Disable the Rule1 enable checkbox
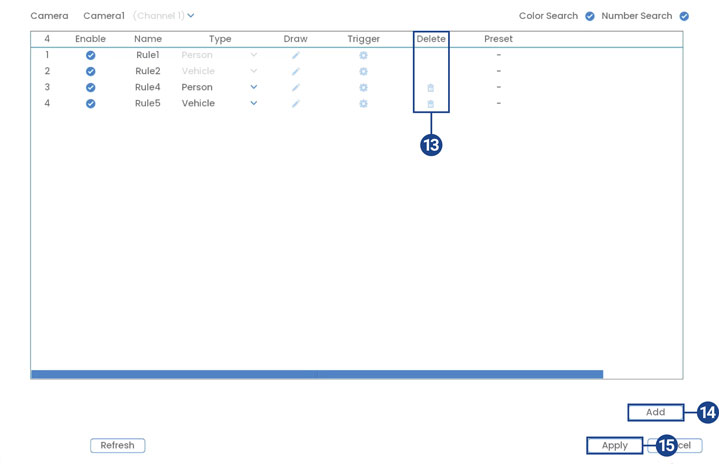The height and width of the screenshot is (464, 719). point(91,56)
